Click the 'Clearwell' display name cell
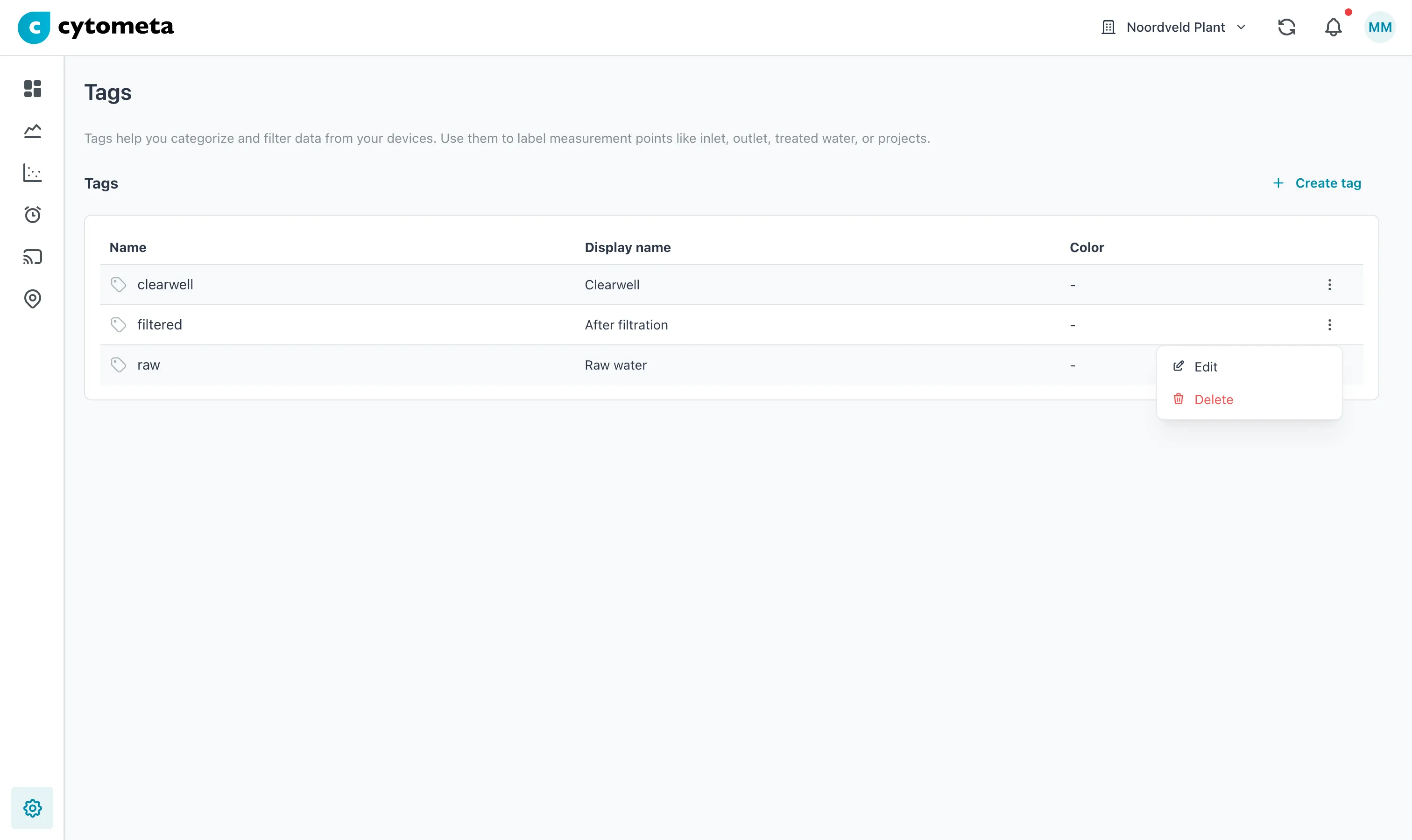The image size is (1412, 840). [x=612, y=285]
